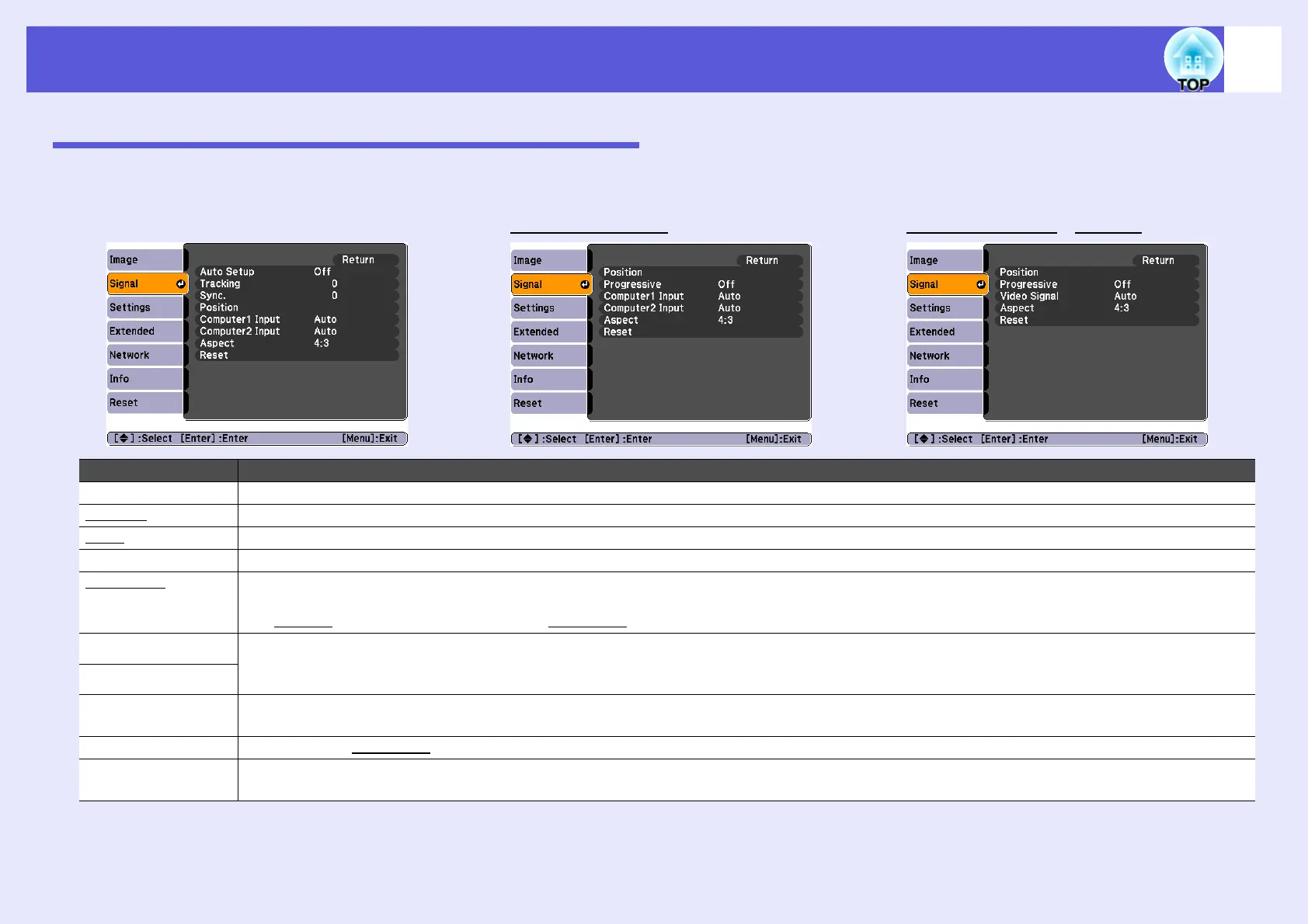Click Return in the Video Signal menu

(1165, 261)
